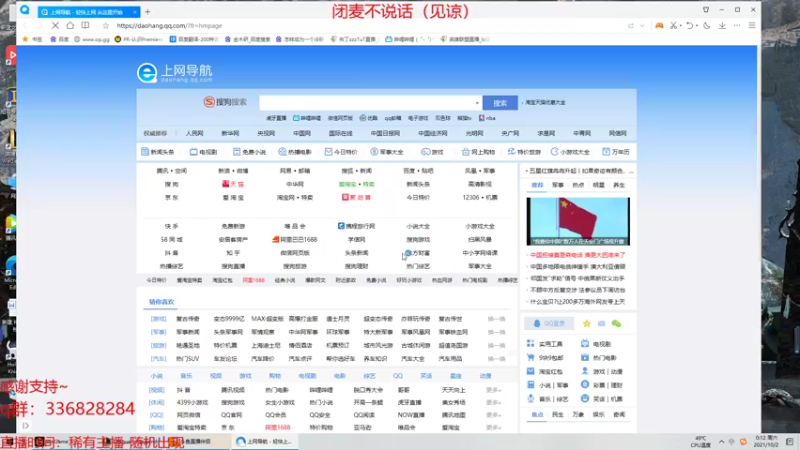800x450 pixels.
Task: Open 新闻头条 category icon
Action: tap(158, 152)
